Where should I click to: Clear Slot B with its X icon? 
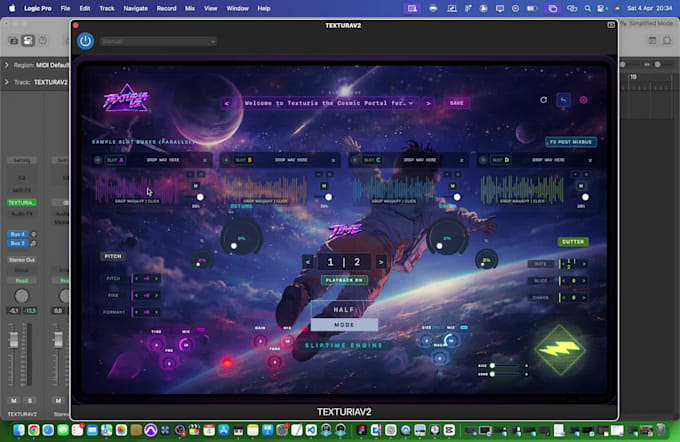(333, 160)
